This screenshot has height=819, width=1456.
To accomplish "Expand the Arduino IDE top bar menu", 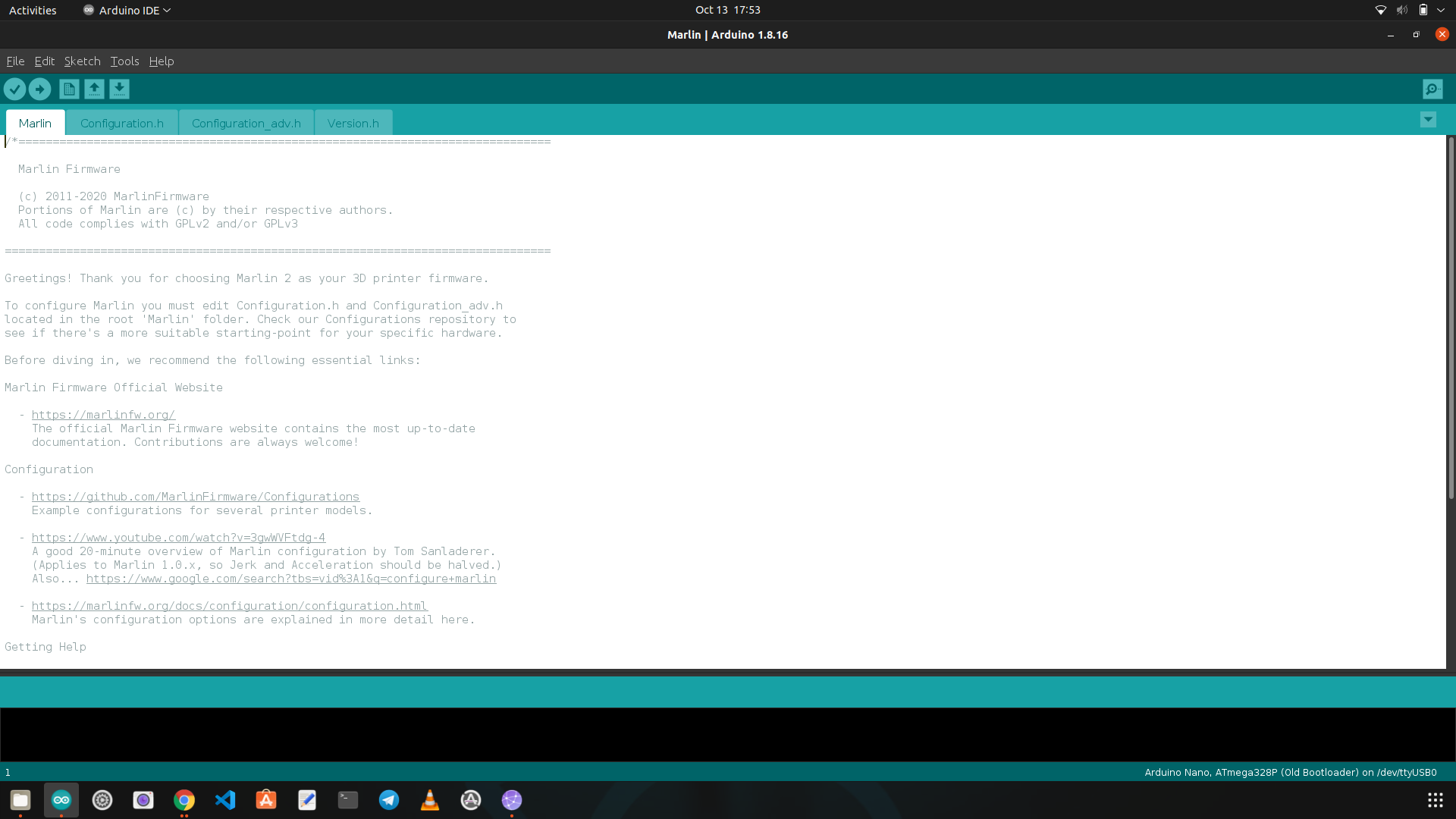I will (126, 10).
